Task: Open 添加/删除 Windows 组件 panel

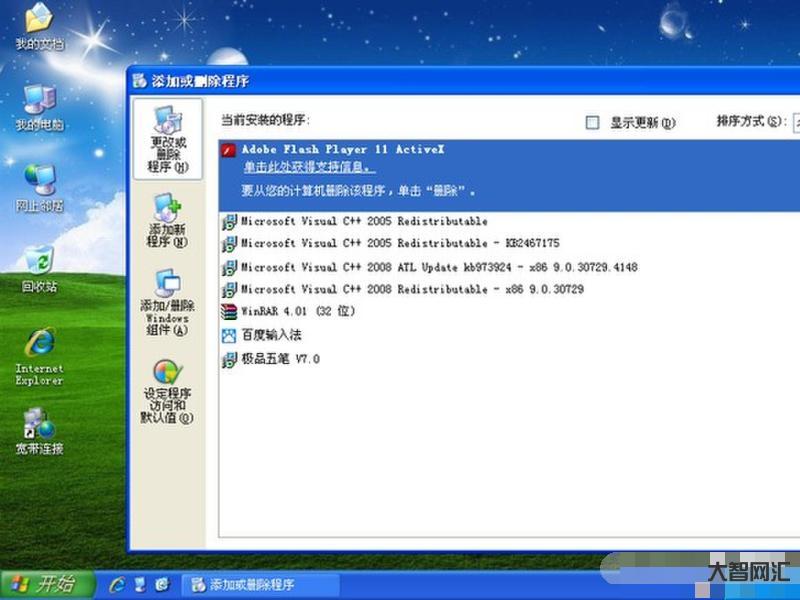Action: point(167,302)
